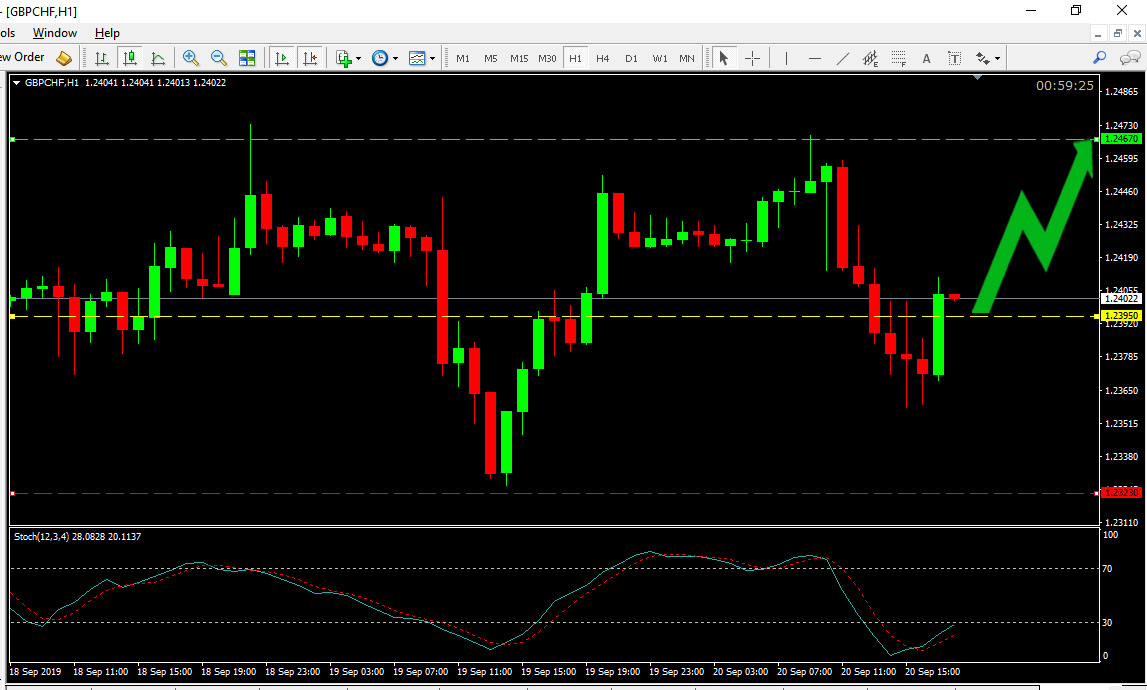
Task: Tile chart windows icon
Action: [x=247, y=58]
